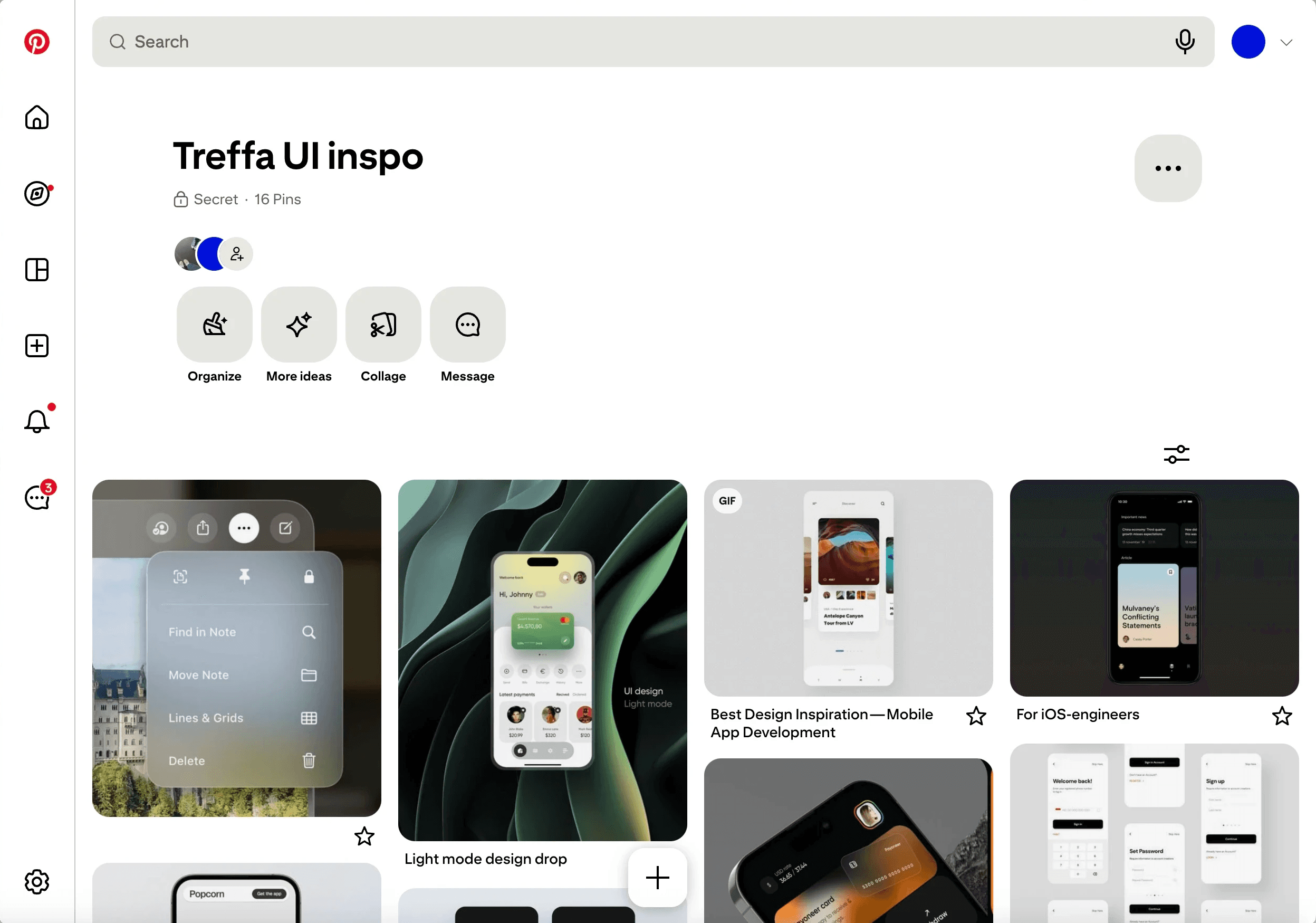Click the voice search microphone icon
Image resolution: width=1316 pixels, height=923 pixels.
[1185, 42]
